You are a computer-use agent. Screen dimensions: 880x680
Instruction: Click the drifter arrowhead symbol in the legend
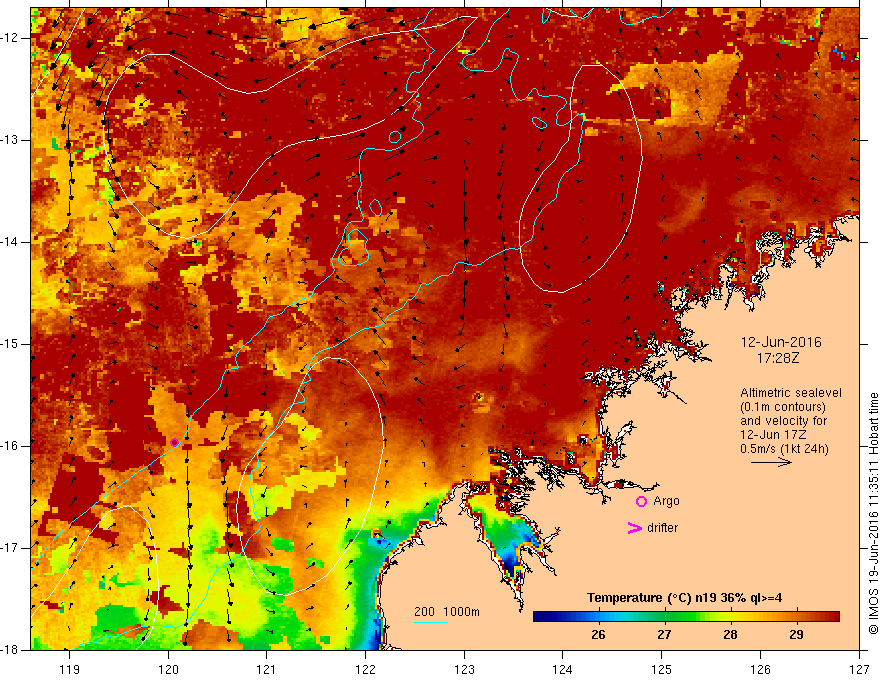coord(634,528)
